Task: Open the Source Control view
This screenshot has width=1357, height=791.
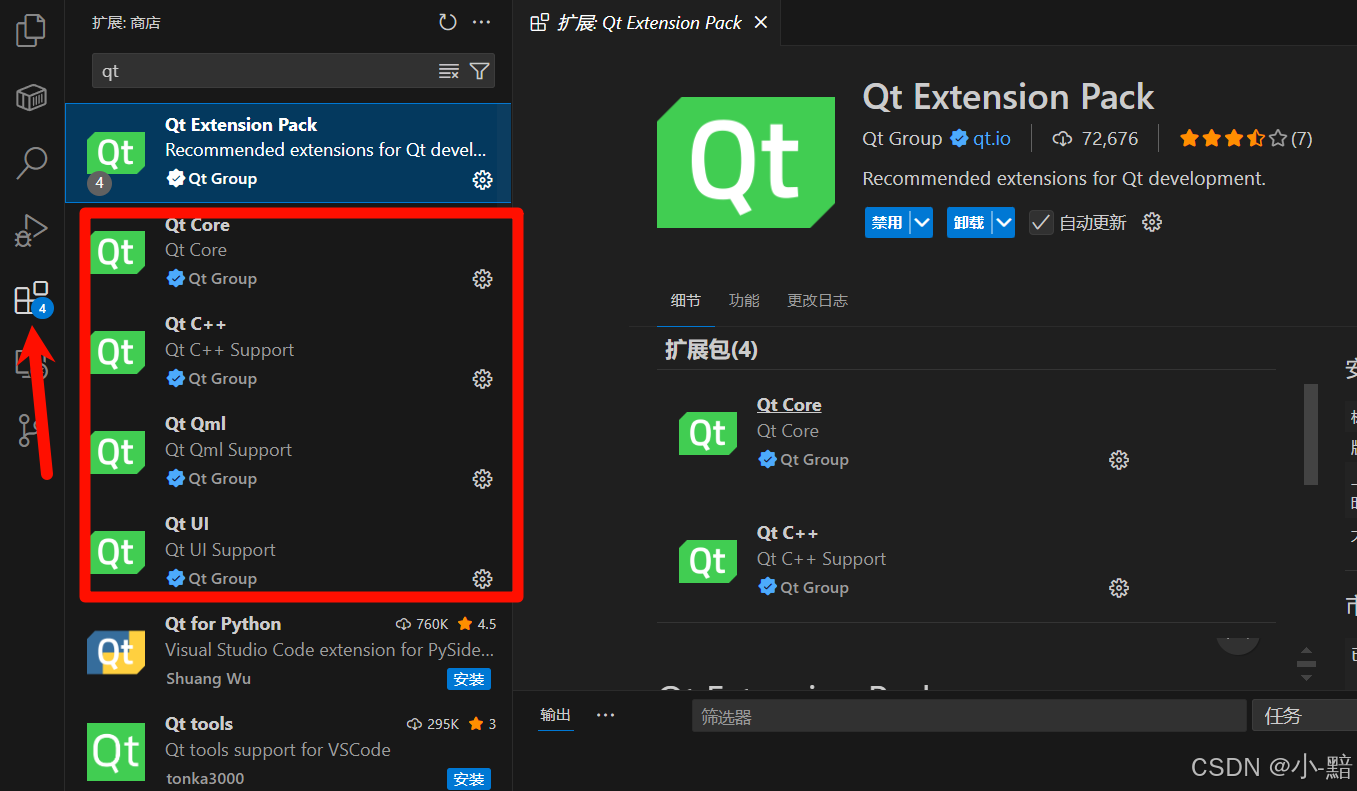Action: (31, 430)
